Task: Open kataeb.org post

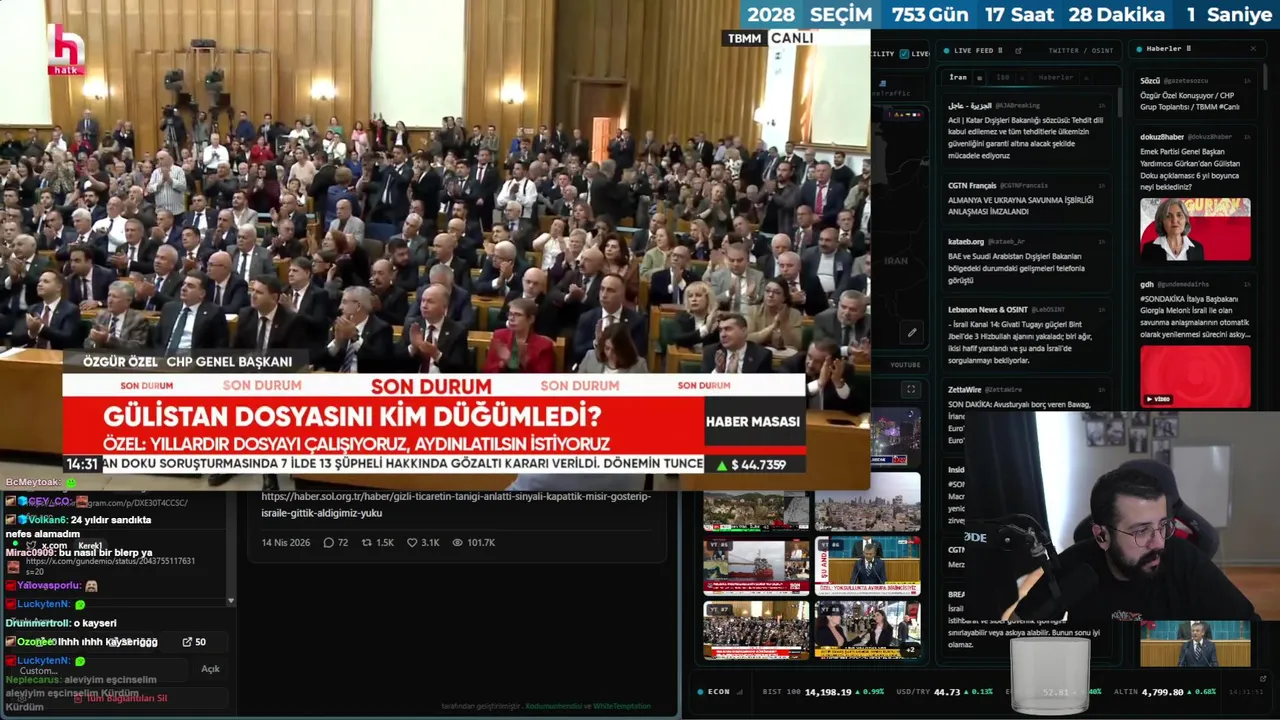Action: click(1027, 262)
